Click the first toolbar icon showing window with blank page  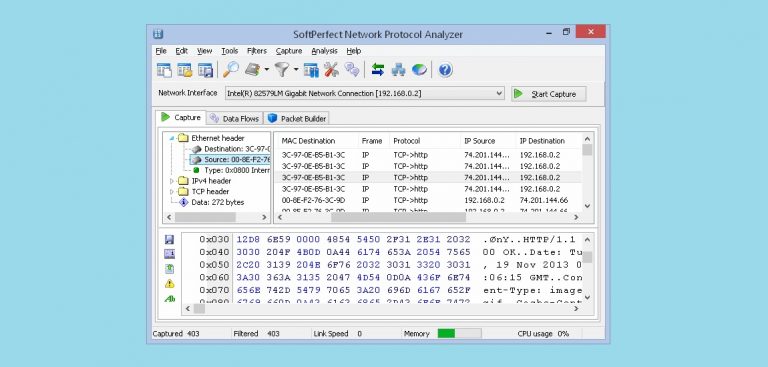[x=164, y=70]
